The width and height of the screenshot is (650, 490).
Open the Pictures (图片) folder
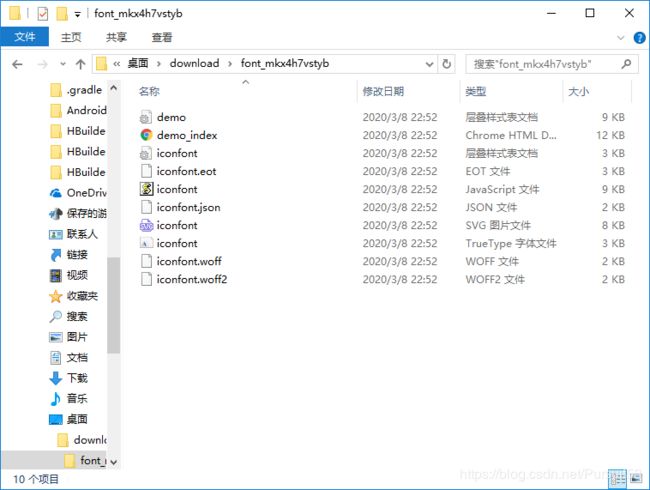click(68, 337)
